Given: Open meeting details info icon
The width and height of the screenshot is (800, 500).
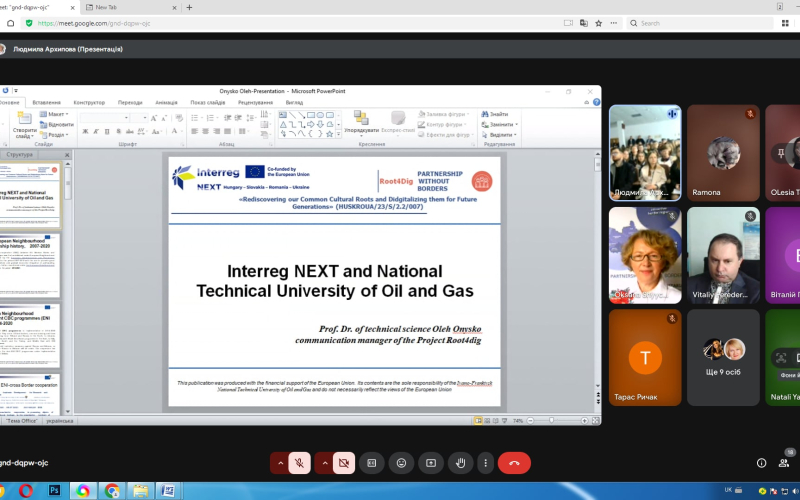Looking at the screenshot, I should tap(761, 463).
